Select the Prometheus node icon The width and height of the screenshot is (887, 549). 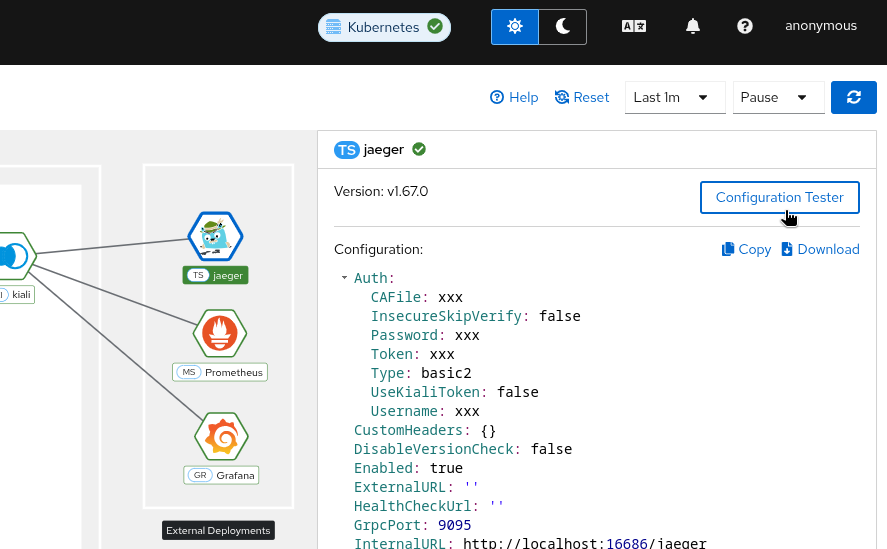coord(220,334)
